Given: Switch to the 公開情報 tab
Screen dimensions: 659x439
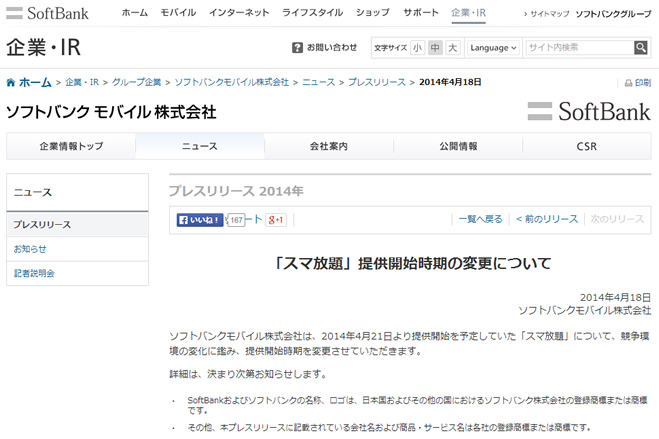Looking at the screenshot, I should point(458,146).
